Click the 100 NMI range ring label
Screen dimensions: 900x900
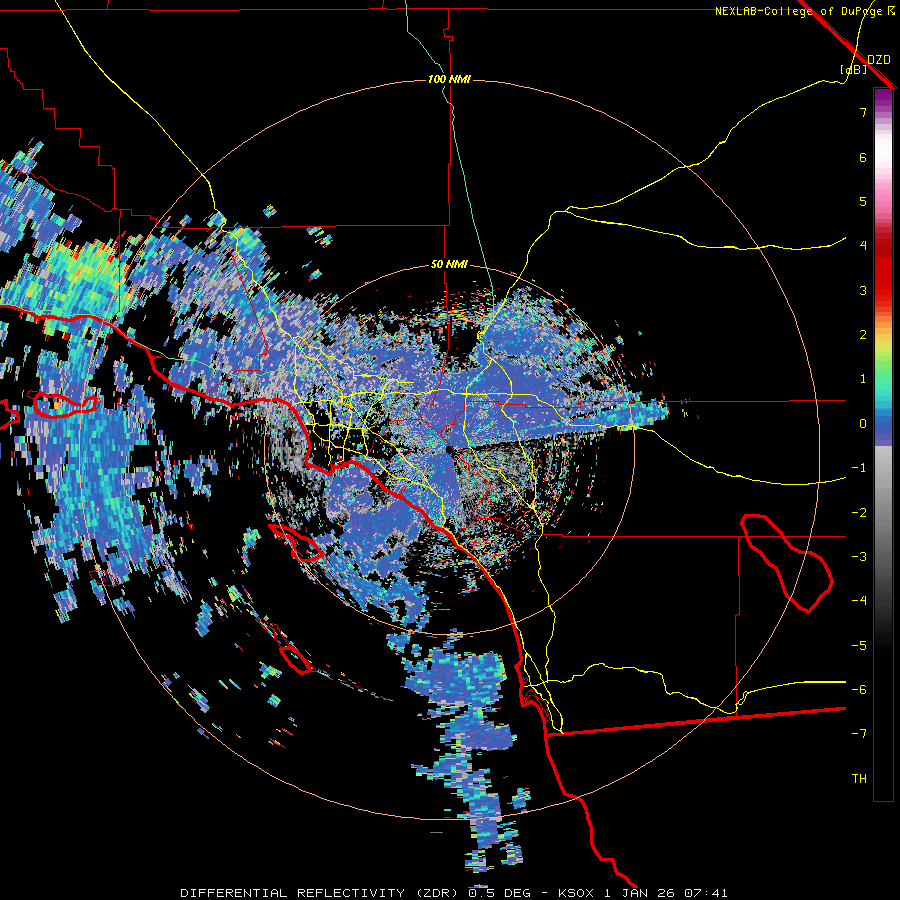[449, 79]
